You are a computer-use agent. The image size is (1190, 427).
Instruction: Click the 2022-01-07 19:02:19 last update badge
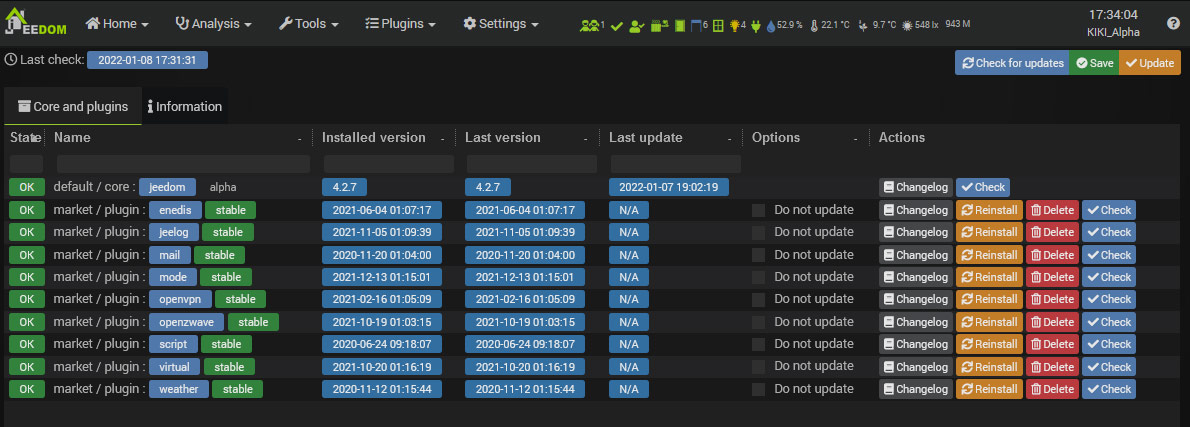[669, 187]
